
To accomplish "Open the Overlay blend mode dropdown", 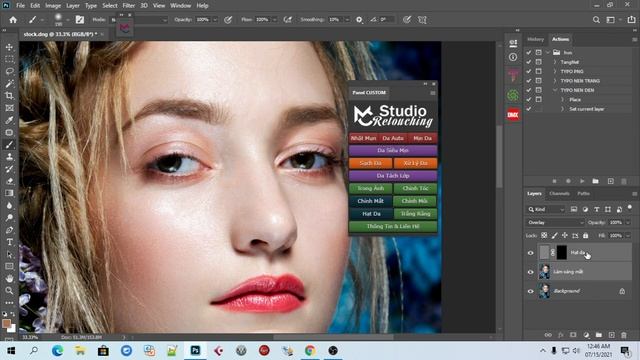I will point(555,222).
